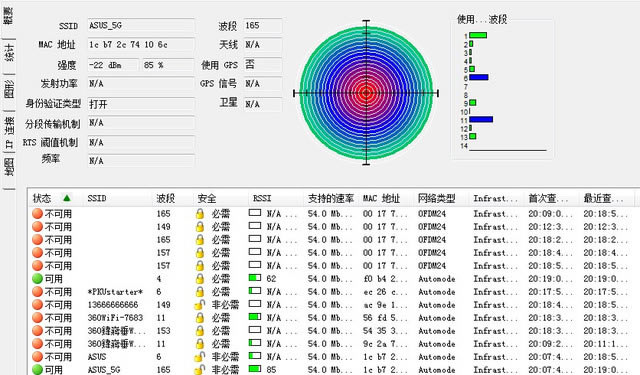Image resolution: width=640 pixels, height=375 pixels.
Task: Click the open lock icon on 13666666666 row
Action: pyautogui.click(x=199, y=305)
